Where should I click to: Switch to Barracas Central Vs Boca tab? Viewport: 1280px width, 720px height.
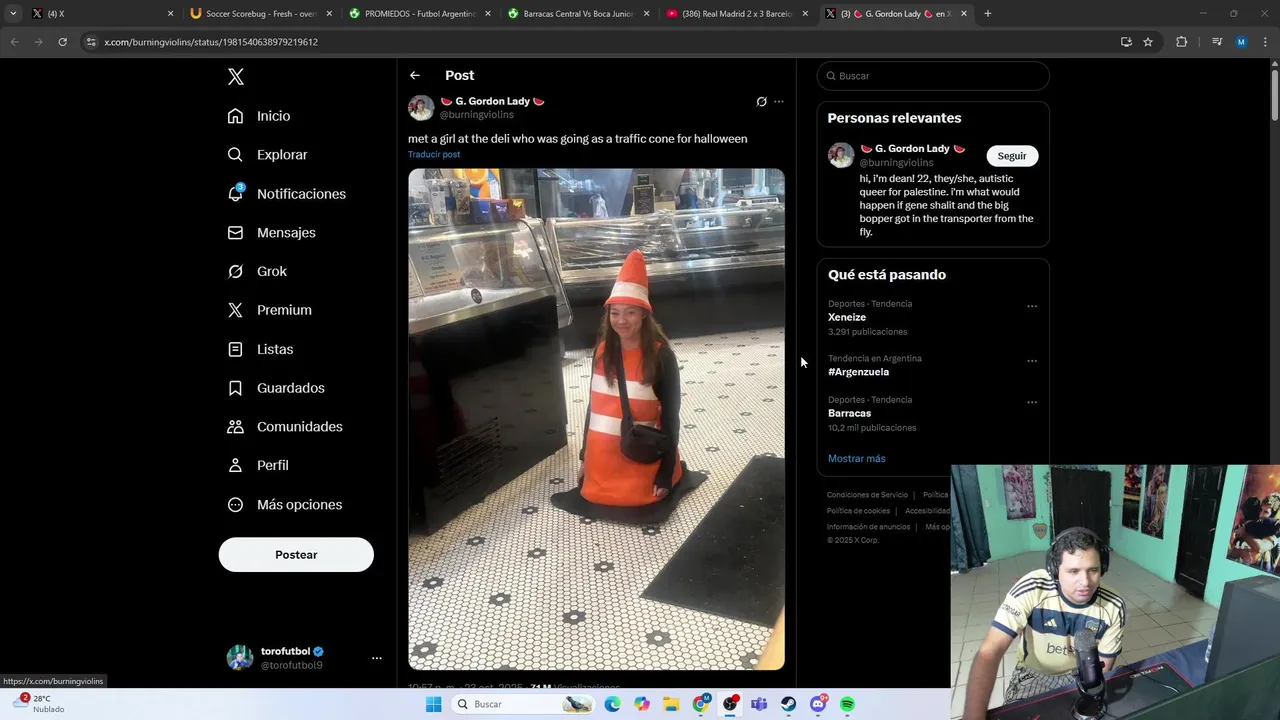point(578,14)
